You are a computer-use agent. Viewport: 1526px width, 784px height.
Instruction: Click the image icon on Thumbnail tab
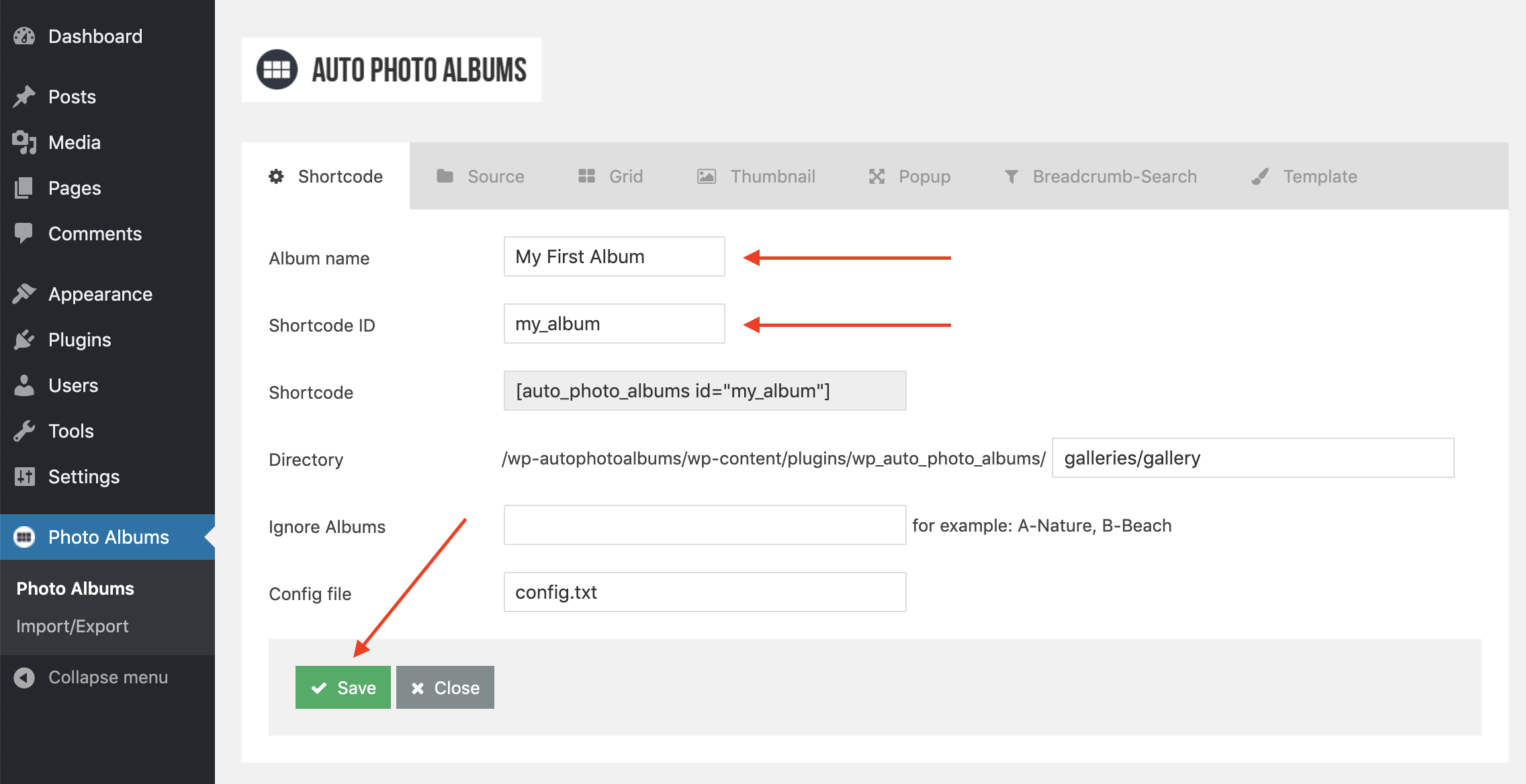point(707,177)
